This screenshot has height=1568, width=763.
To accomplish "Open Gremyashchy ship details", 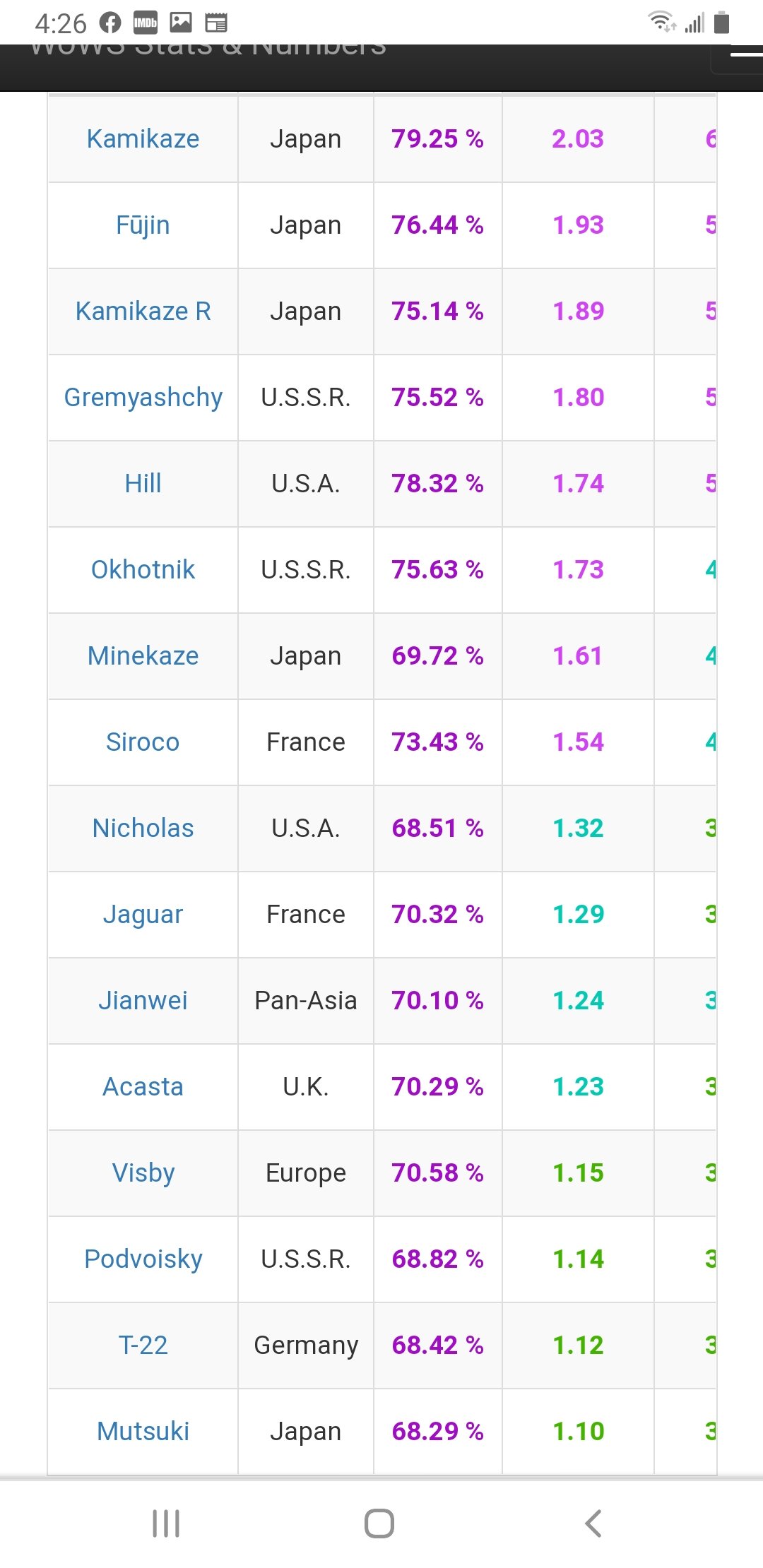I will click(x=143, y=398).
